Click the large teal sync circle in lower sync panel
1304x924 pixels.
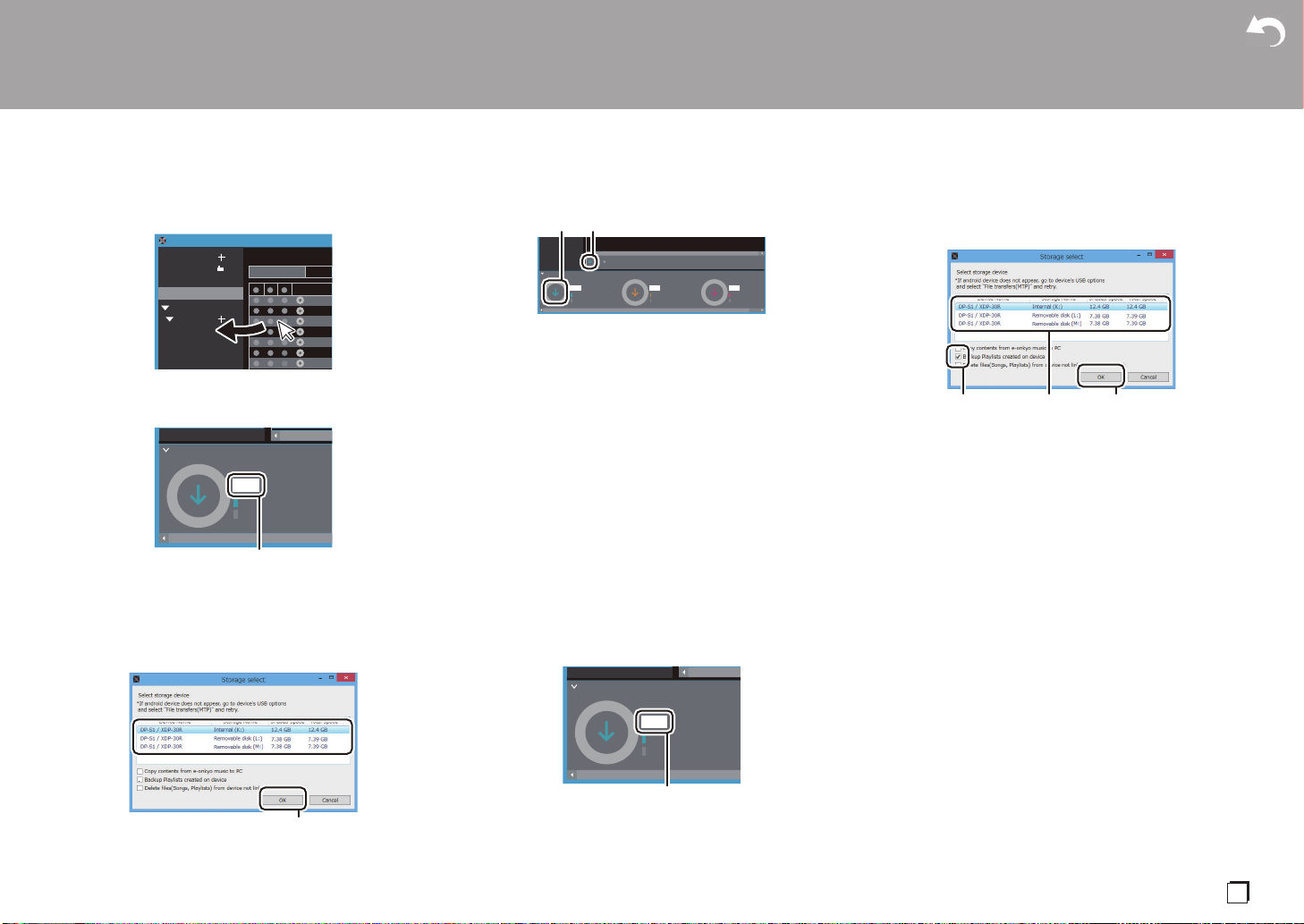click(606, 732)
